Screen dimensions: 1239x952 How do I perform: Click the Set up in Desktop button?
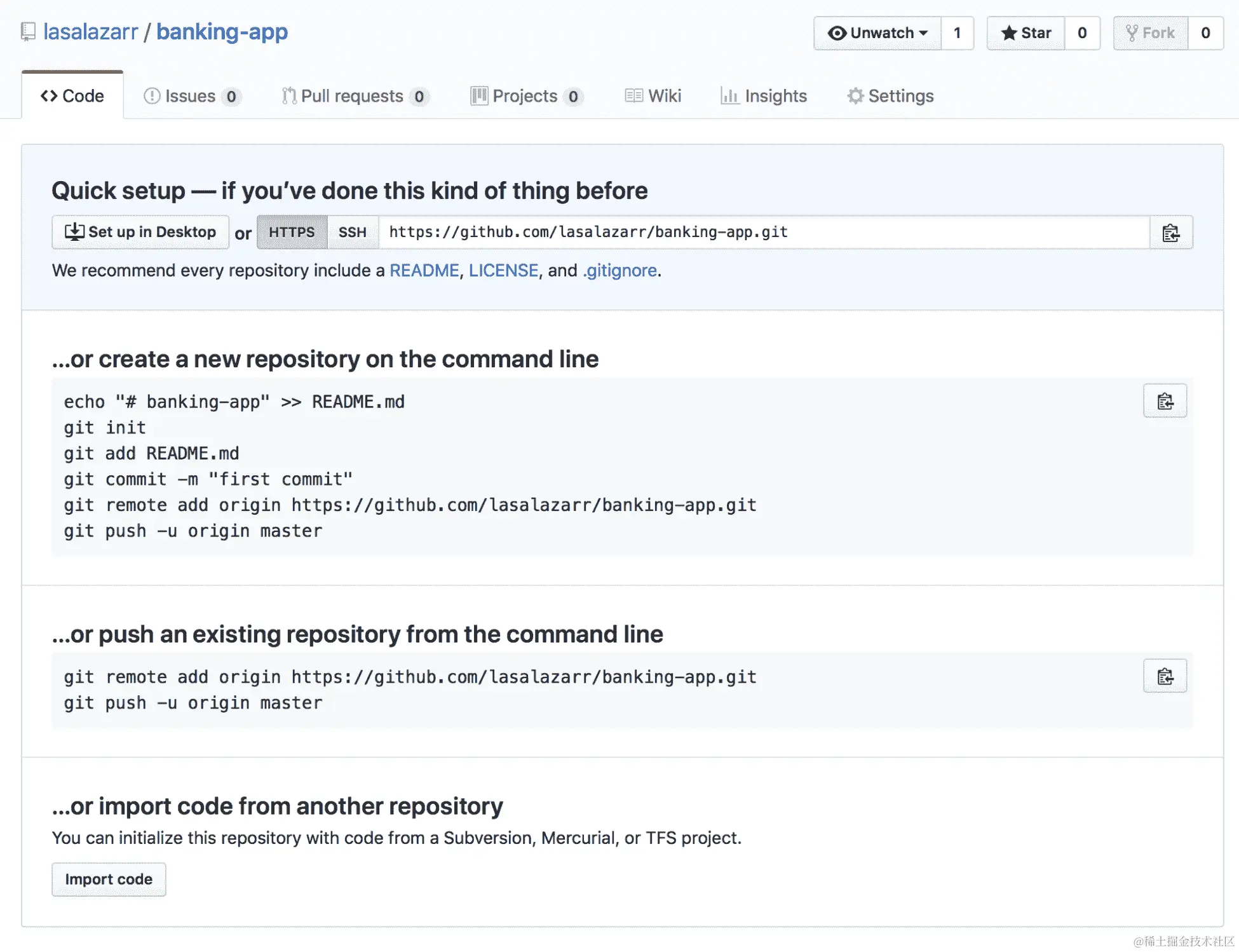coord(140,233)
